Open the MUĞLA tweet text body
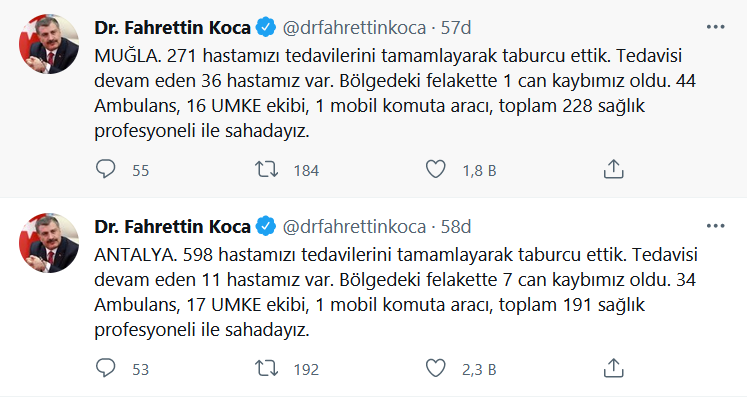Image resolution: width=747 pixels, height=399 pixels. 395,93
